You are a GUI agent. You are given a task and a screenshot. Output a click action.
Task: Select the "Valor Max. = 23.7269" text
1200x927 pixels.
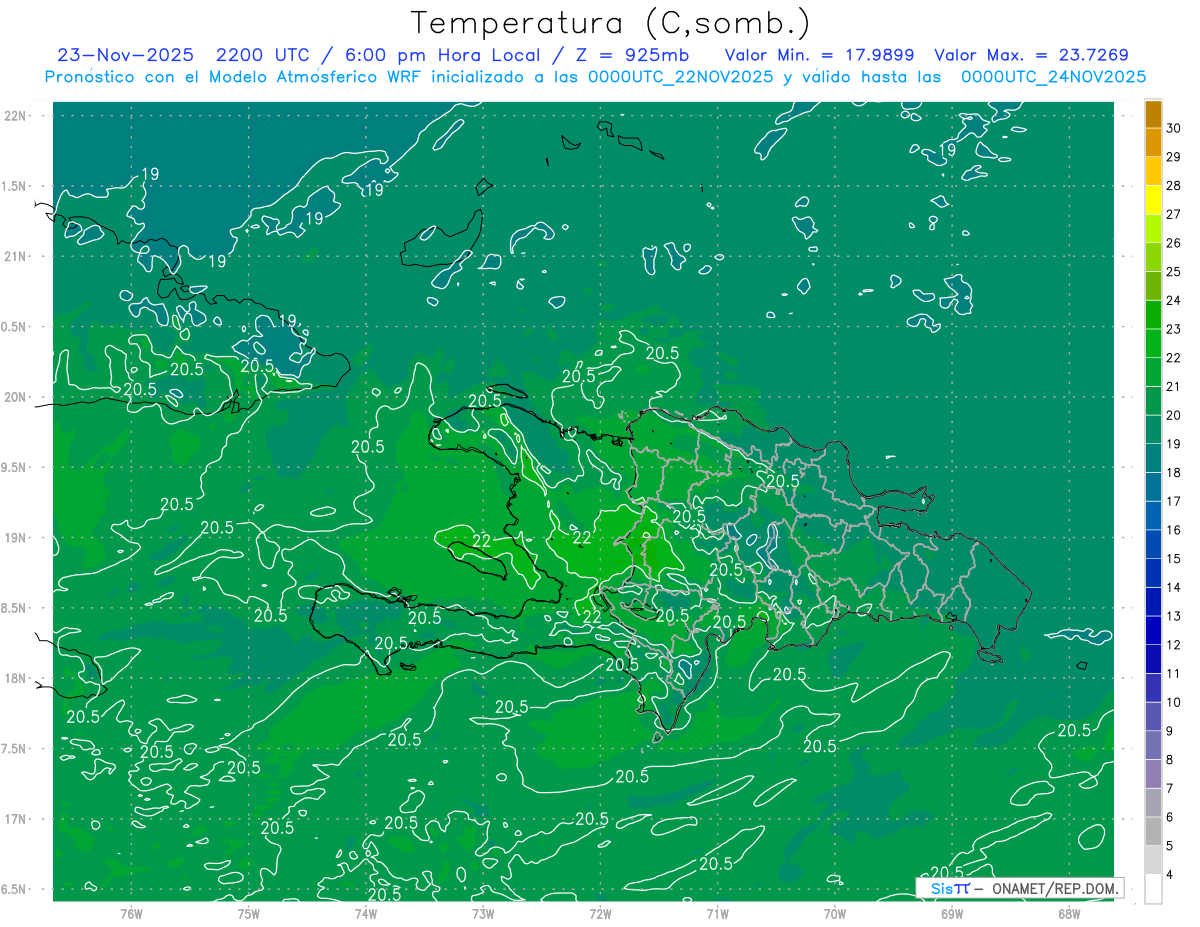(1031, 56)
